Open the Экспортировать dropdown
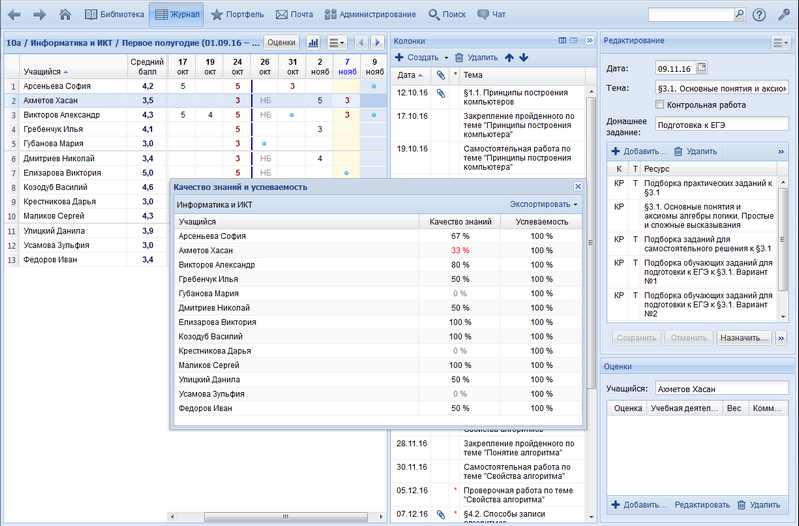This screenshot has width=799, height=526. click(543, 205)
